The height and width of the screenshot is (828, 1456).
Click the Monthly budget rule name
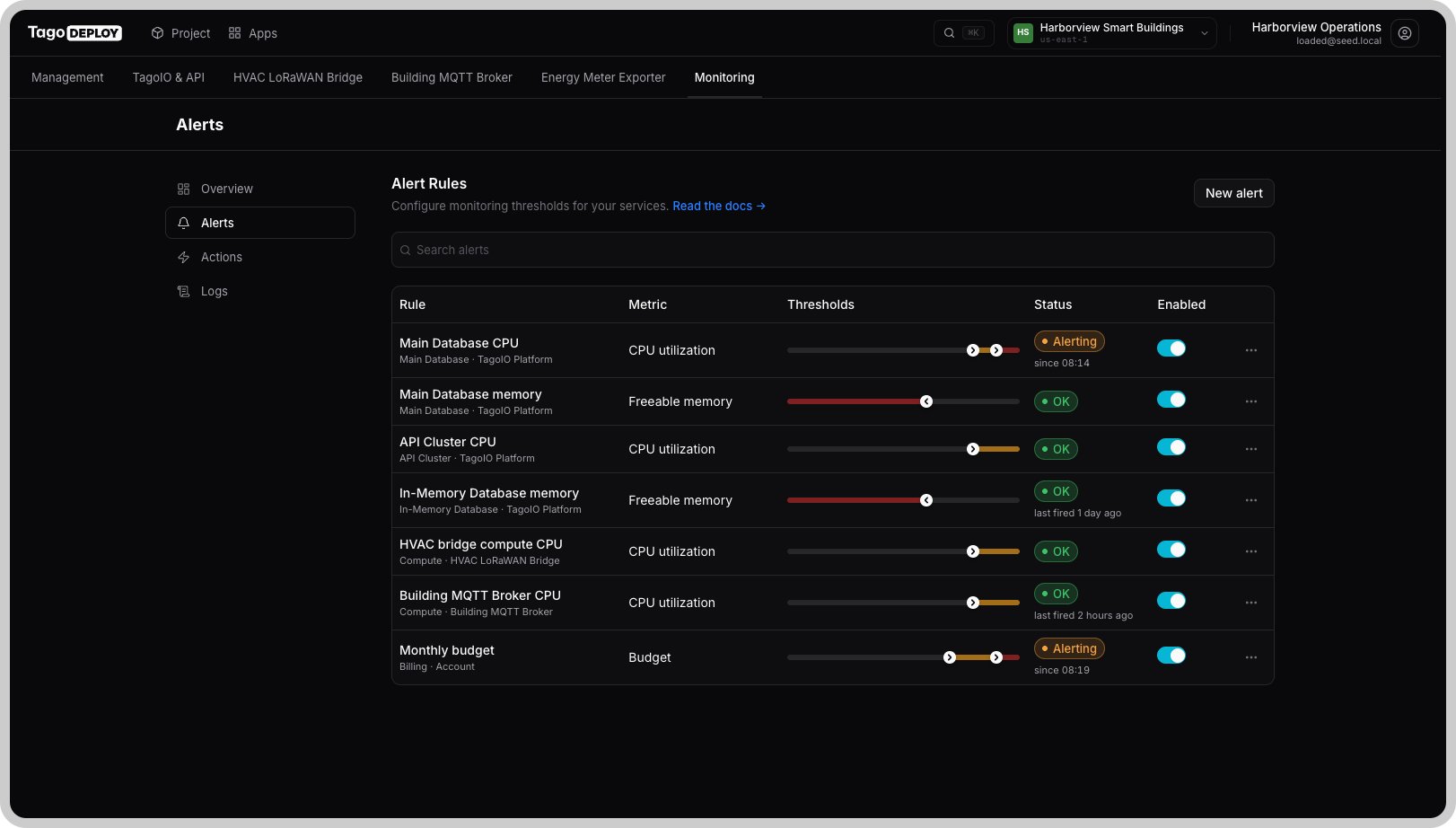click(447, 650)
